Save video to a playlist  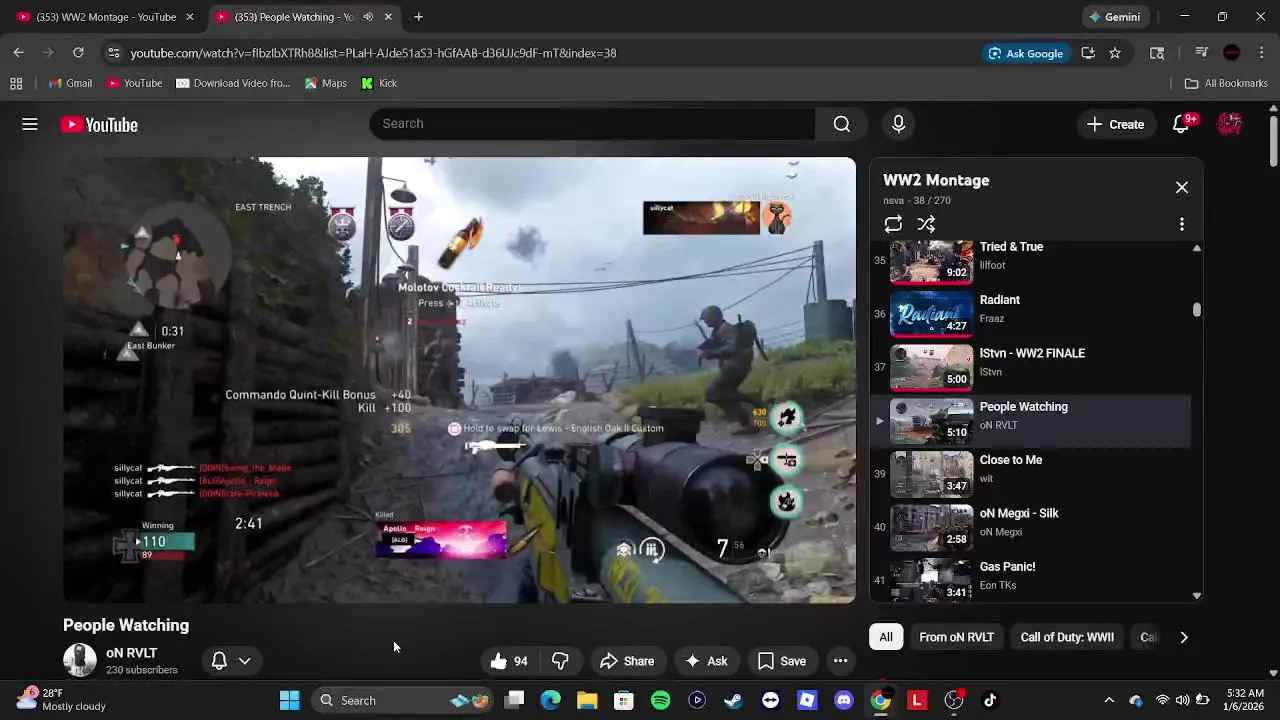pos(782,661)
